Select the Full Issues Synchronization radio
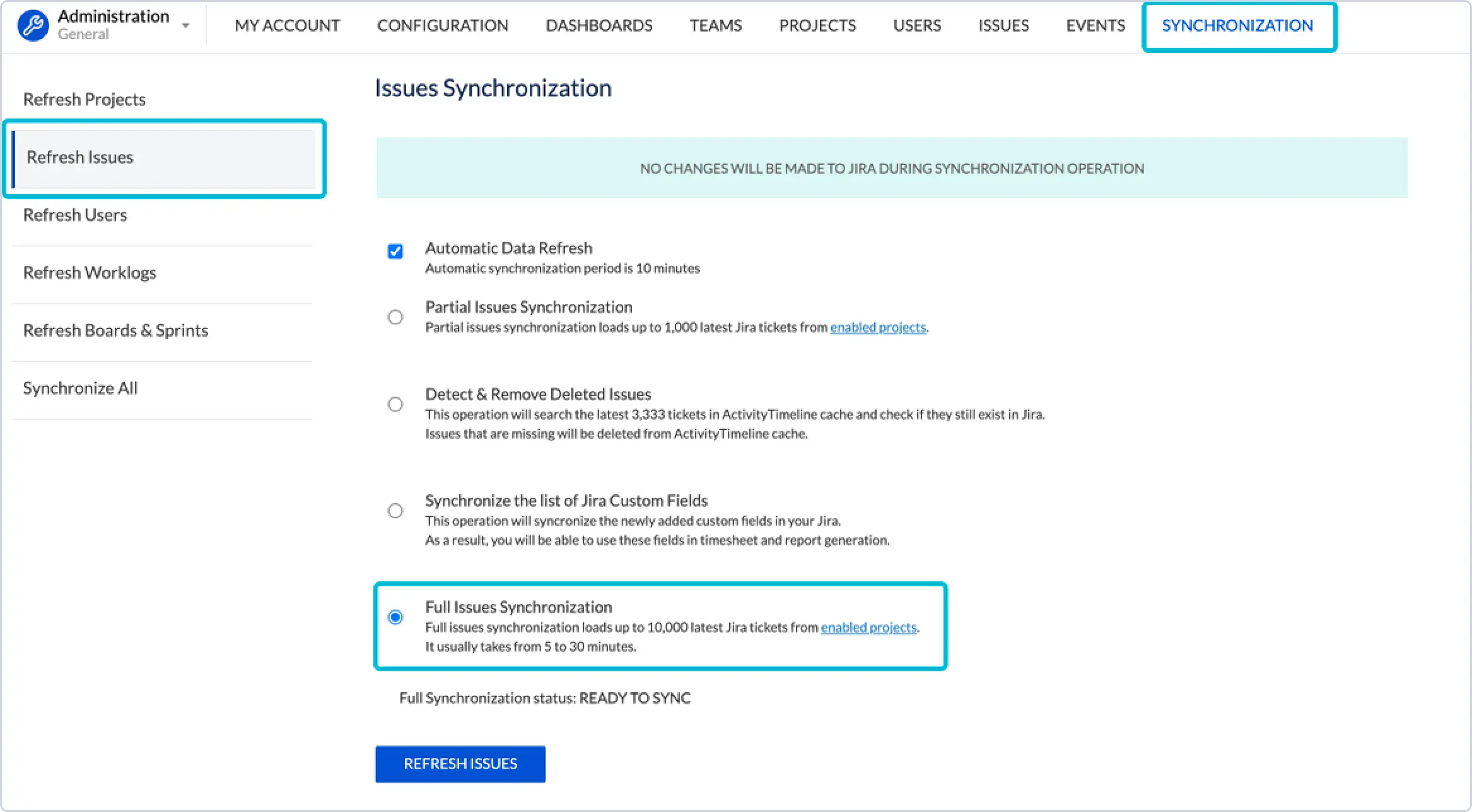This screenshot has height=812, width=1472. (395, 617)
